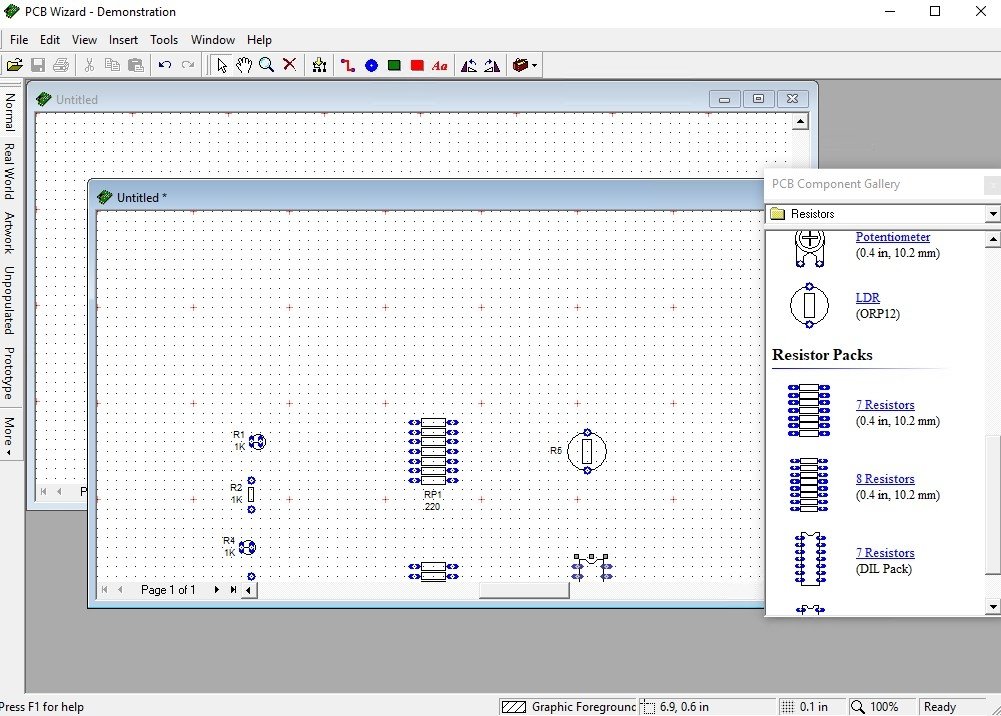1001x716 pixels.
Task: Click the gallery vertical scrollbar thumb
Action: tap(993, 505)
